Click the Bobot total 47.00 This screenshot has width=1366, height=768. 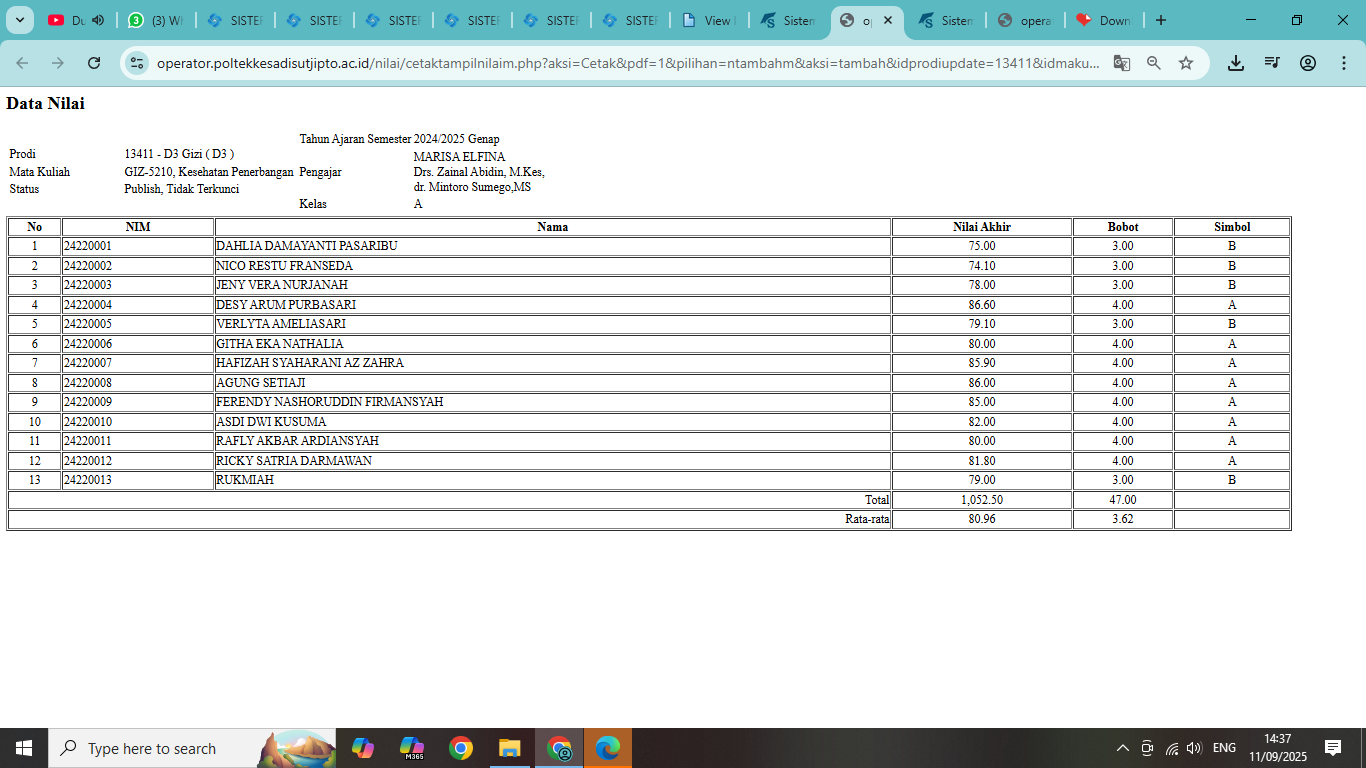click(x=1123, y=500)
